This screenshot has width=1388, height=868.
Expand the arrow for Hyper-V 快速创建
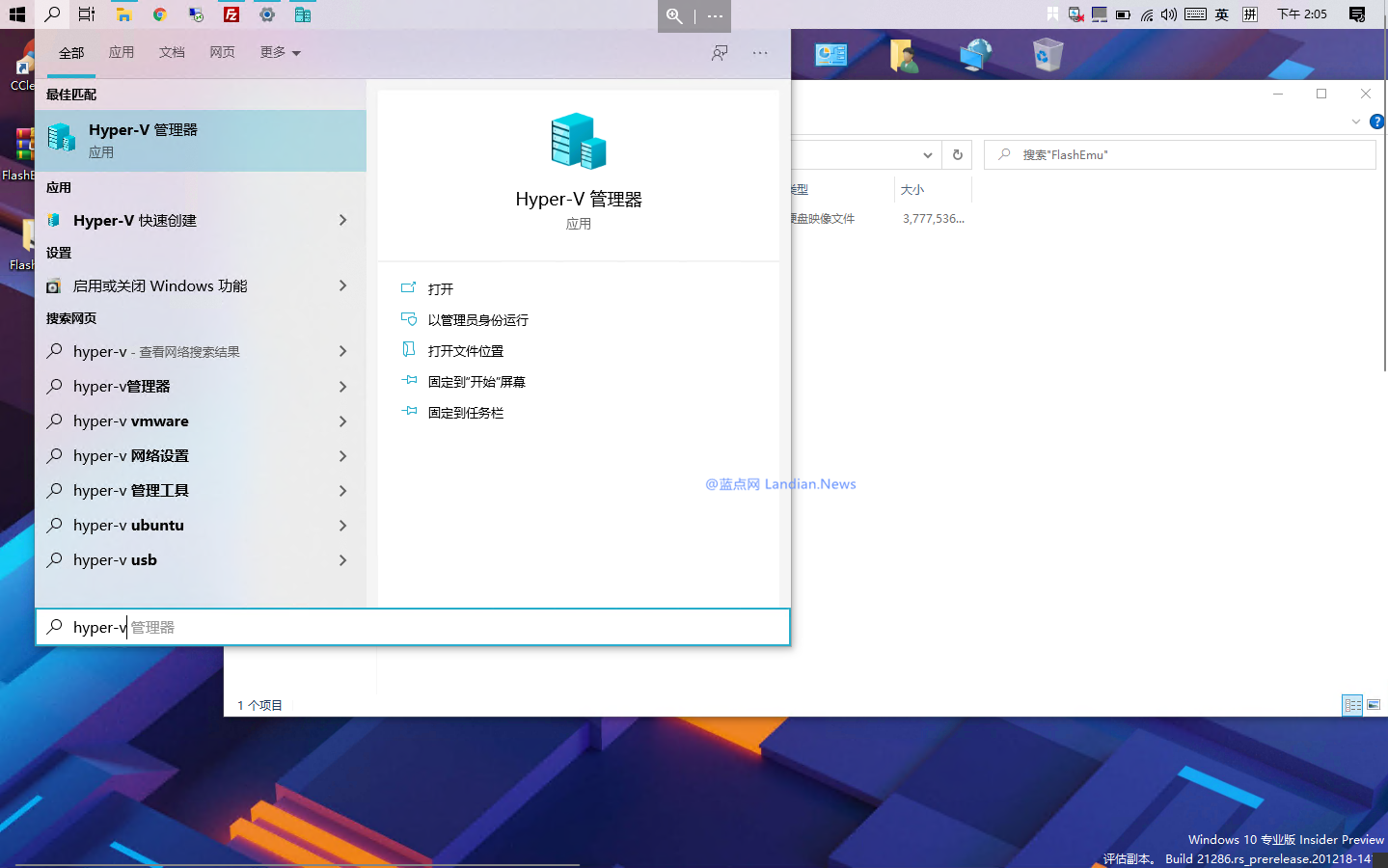(342, 220)
